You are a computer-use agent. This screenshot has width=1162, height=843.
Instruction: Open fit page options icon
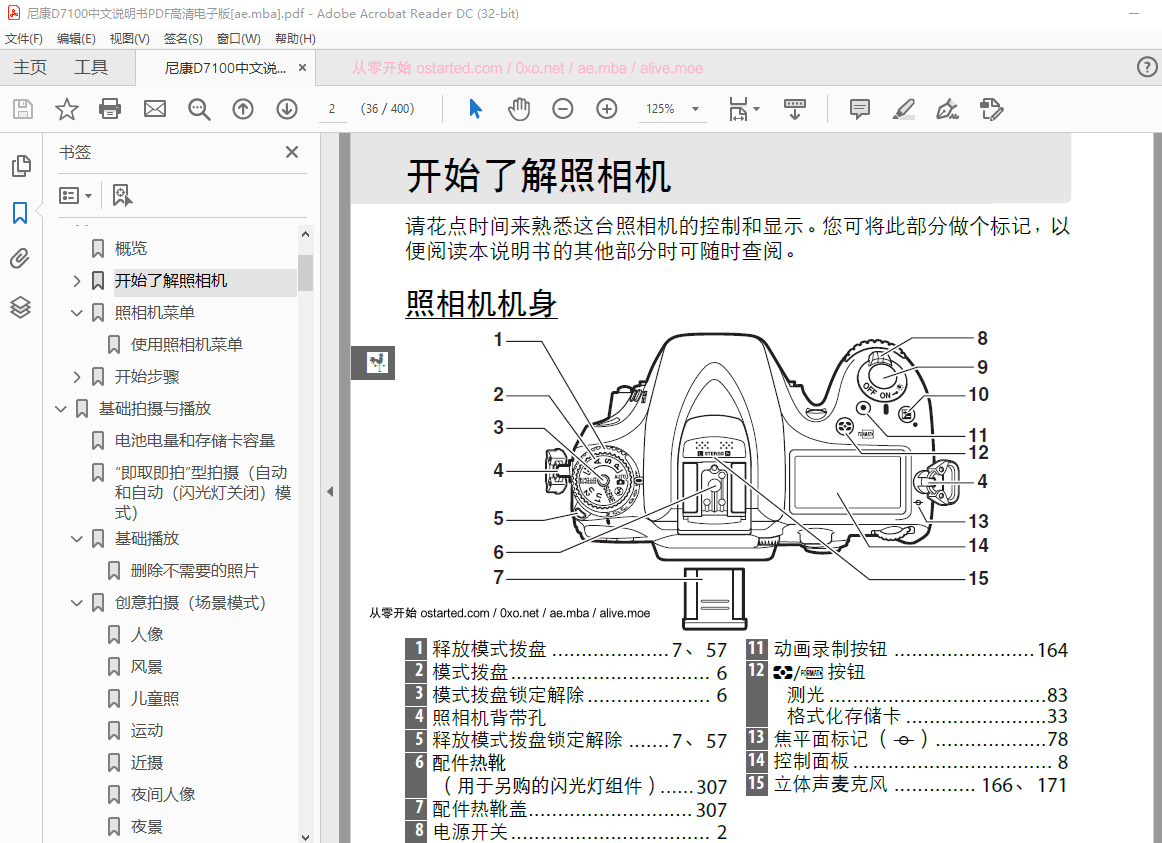click(x=743, y=110)
